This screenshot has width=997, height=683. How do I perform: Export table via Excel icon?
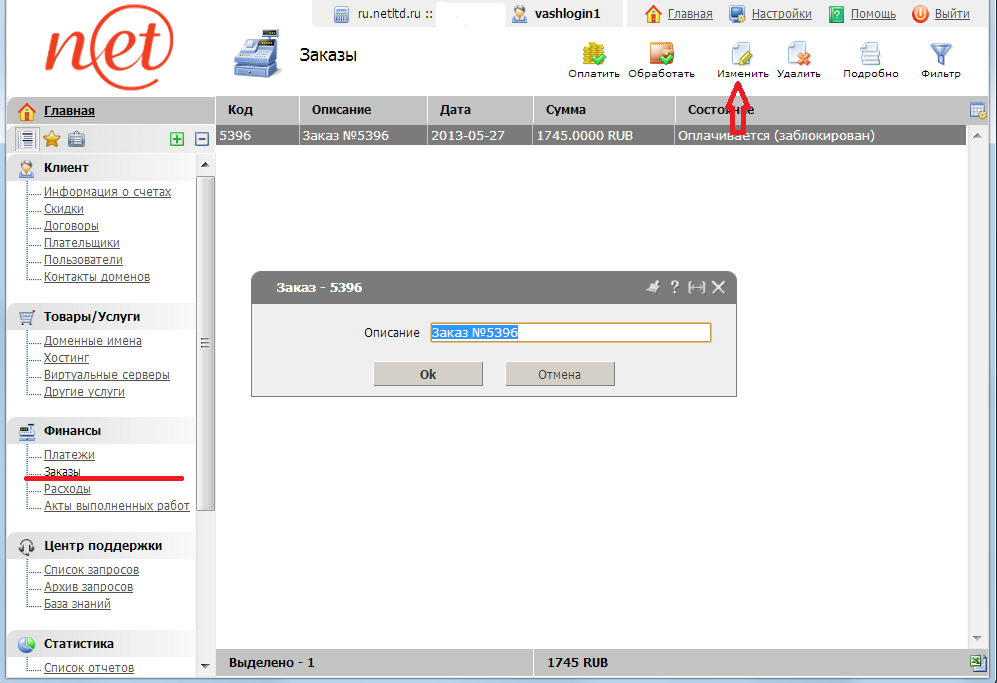tap(978, 662)
